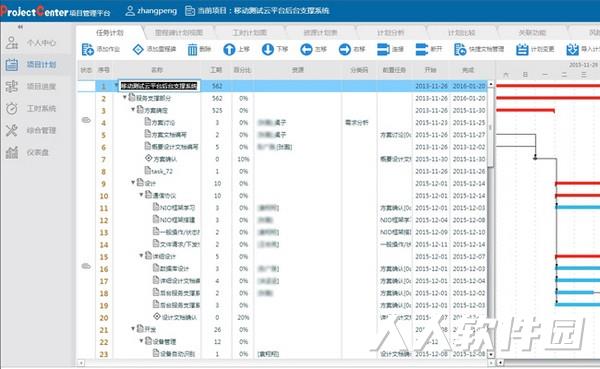
Task: Click the blue Gantt bar for row 18
Action: click(575, 292)
